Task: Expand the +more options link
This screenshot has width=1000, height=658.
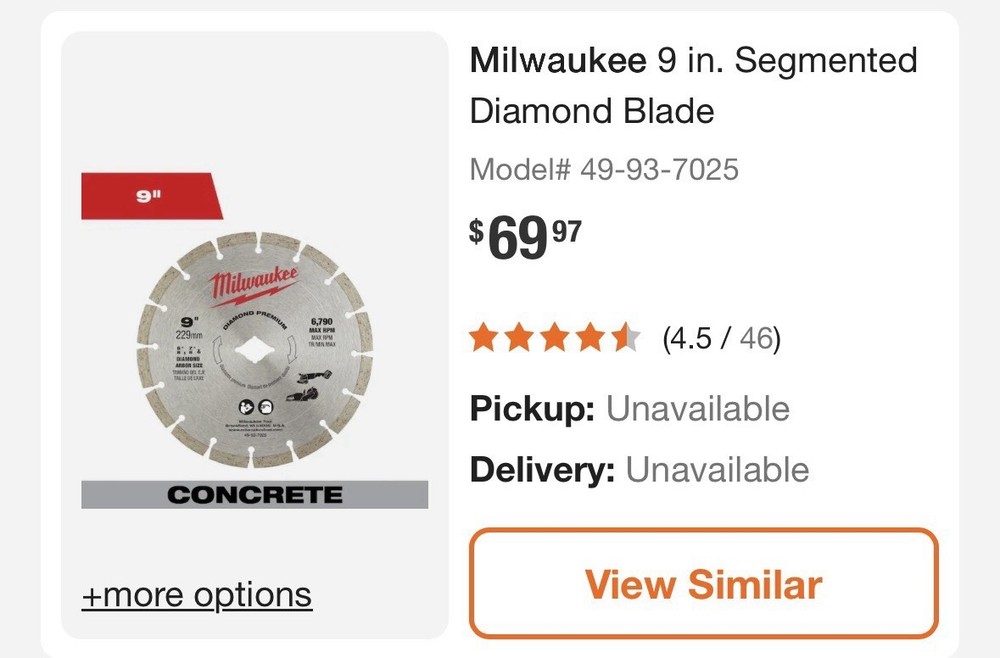Action: (x=196, y=594)
